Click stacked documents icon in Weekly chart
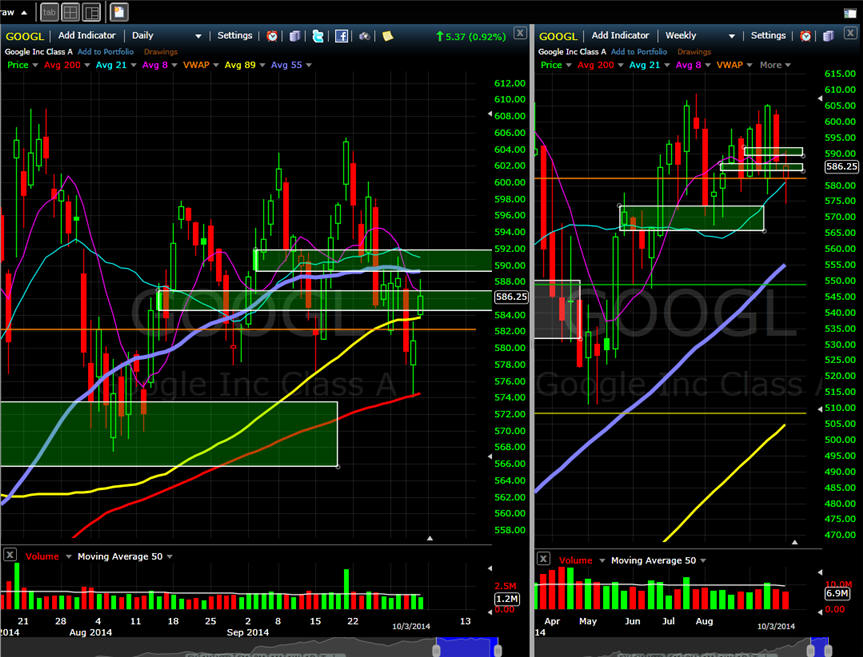 (828, 36)
